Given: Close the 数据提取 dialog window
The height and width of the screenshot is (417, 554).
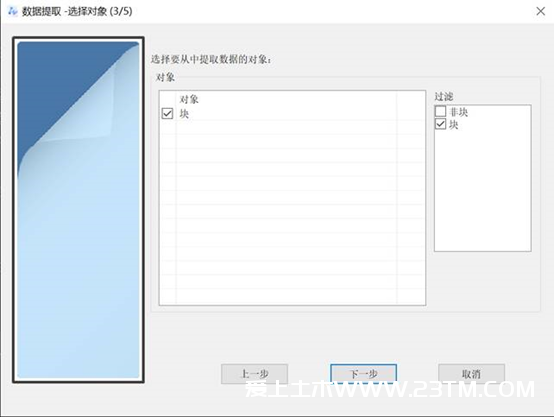Looking at the screenshot, I should (540, 11).
